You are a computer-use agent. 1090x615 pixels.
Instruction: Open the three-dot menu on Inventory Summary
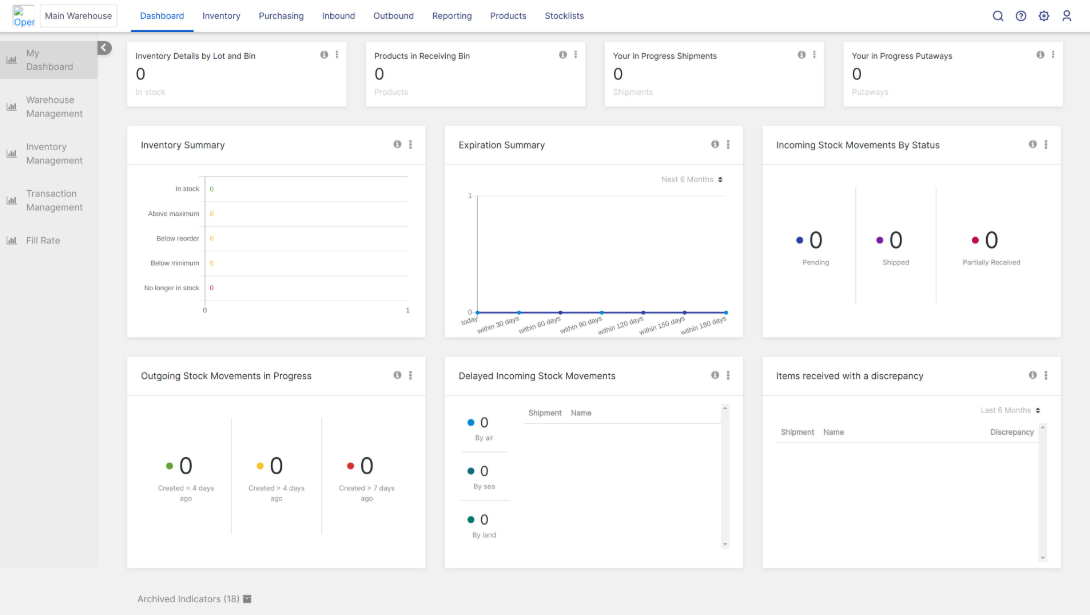click(410, 145)
